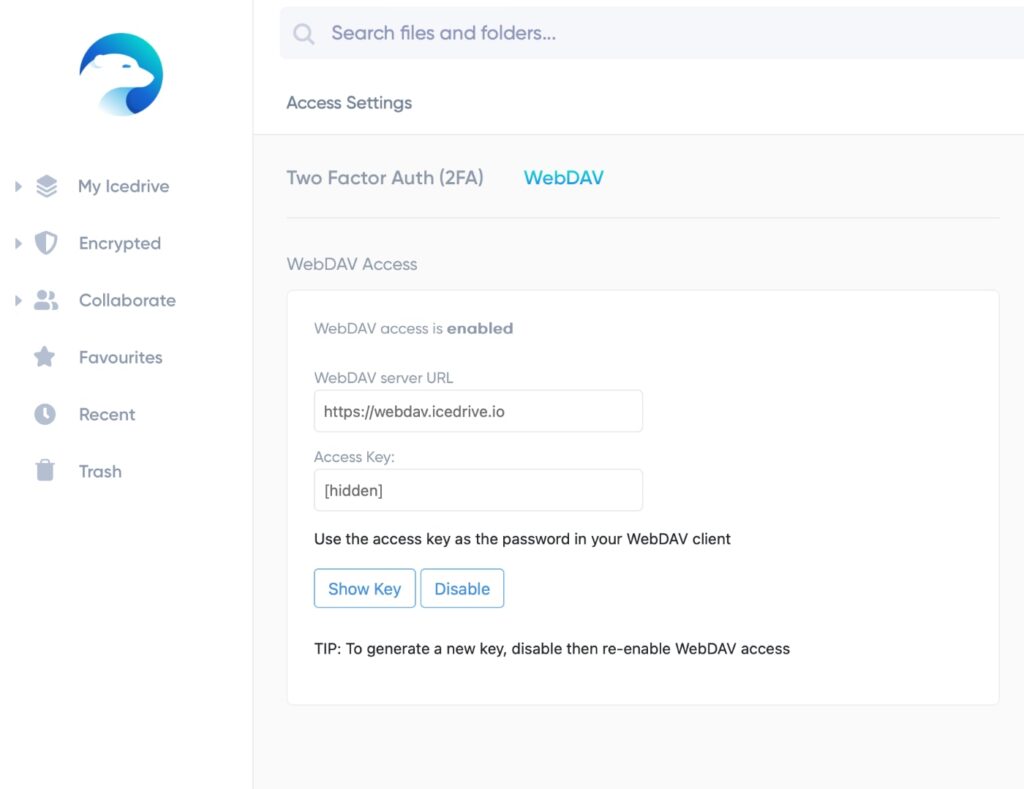
Task: Click the Icedrive polar bear logo
Action: (x=121, y=74)
